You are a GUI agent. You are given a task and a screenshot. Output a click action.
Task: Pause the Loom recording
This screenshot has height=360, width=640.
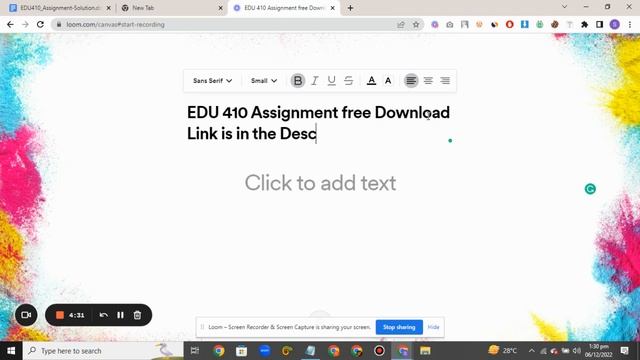coord(120,315)
